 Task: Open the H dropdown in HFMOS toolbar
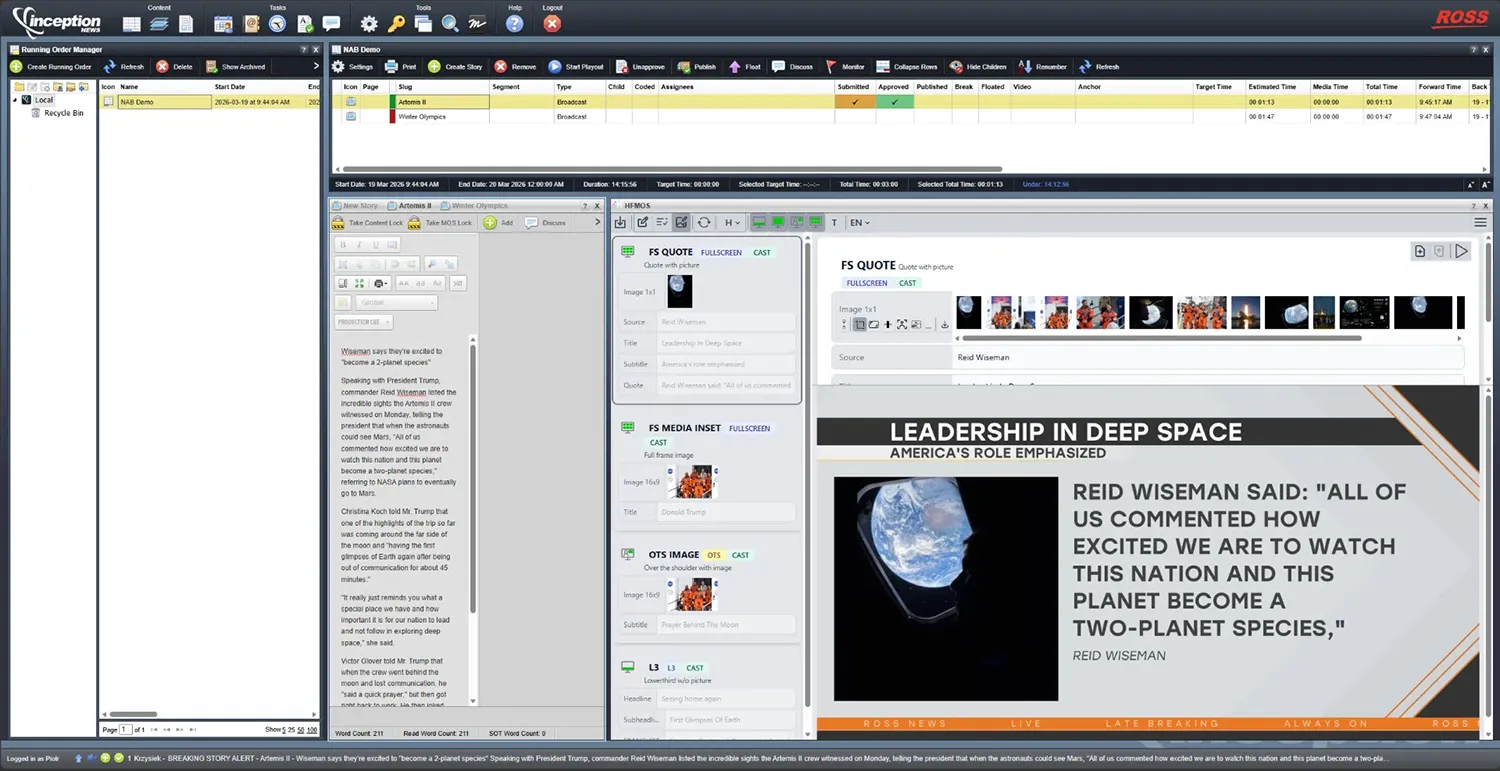pyautogui.click(x=732, y=223)
